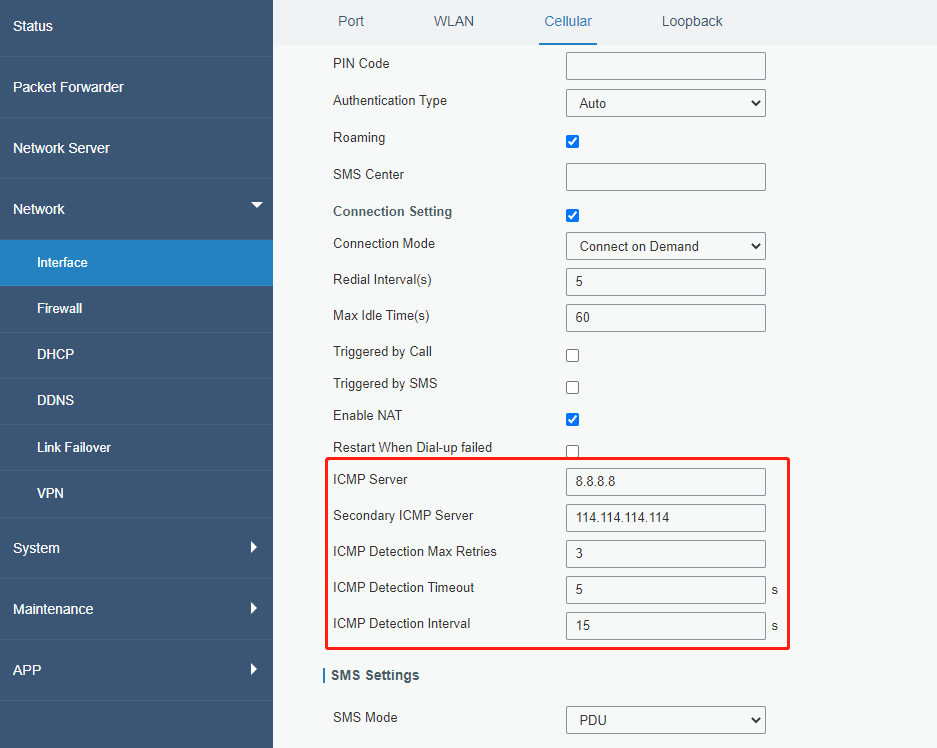Open the Port tab
The image size is (937, 748).
click(351, 21)
